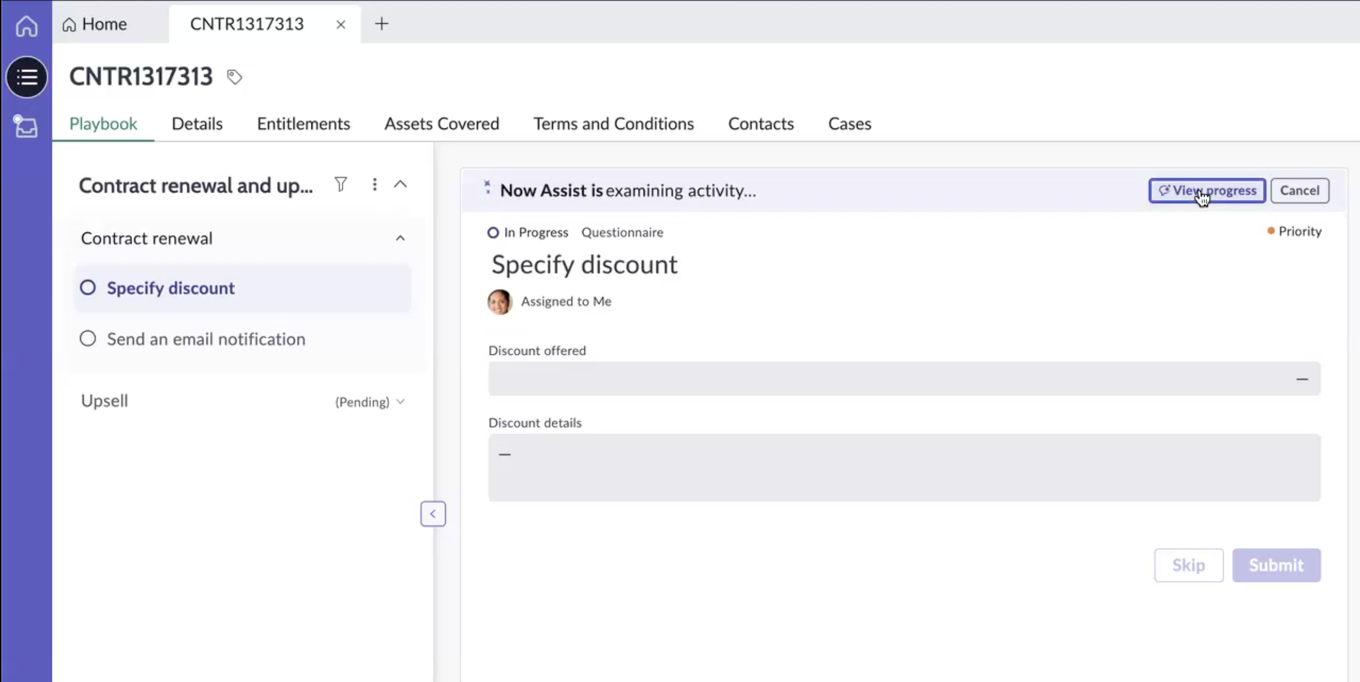1360x682 pixels.
Task: Click the Submit button
Action: tap(1276, 565)
